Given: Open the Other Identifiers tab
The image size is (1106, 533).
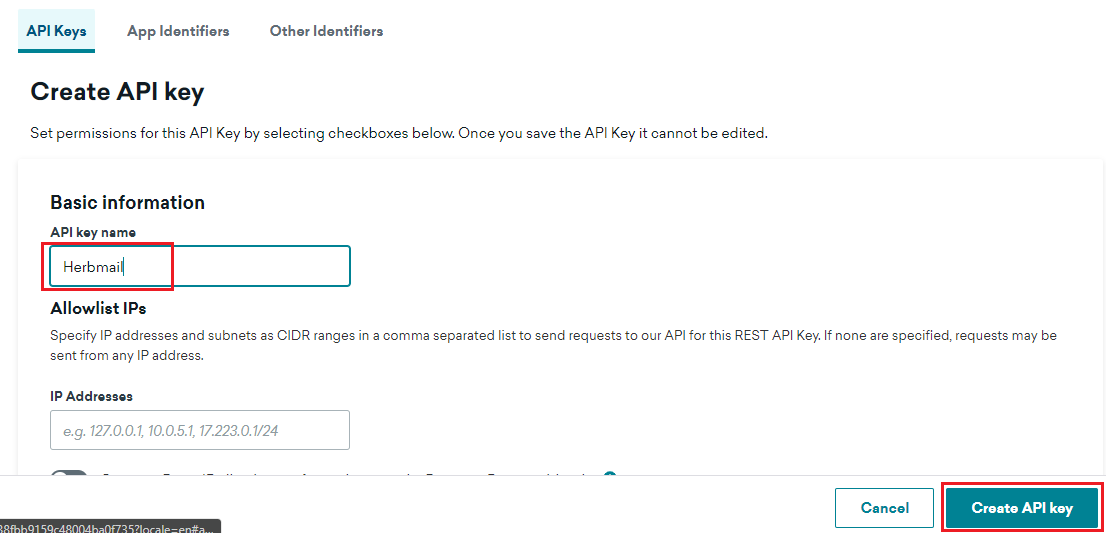Looking at the screenshot, I should [327, 31].
